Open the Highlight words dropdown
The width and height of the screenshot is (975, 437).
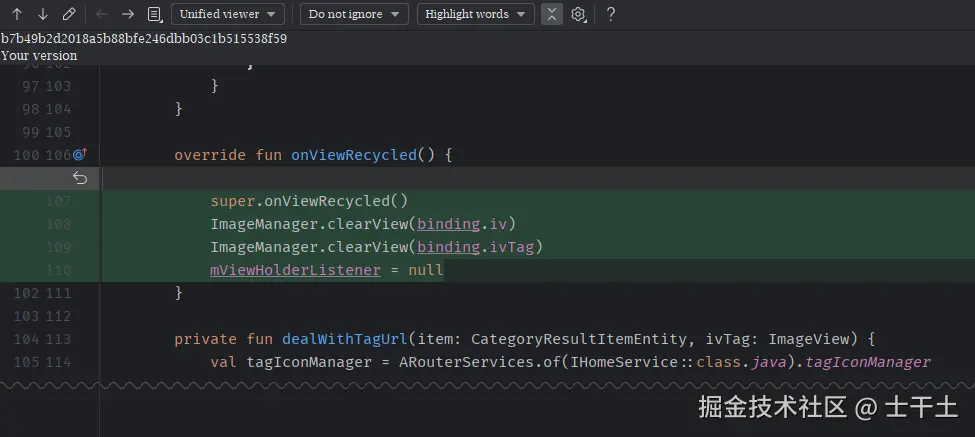475,14
